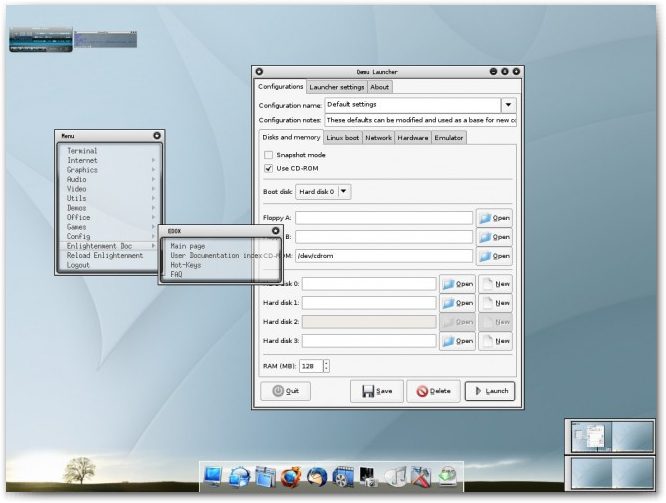Expand the Configuration name dropdown
Image resolution: width=666 pixels, height=503 pixels.
click(x=507, y=104)
